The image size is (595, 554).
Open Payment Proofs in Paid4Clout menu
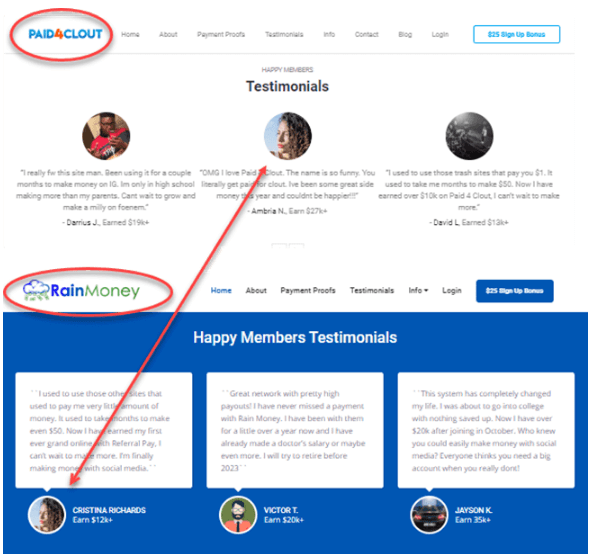click(x=221, y=35)
